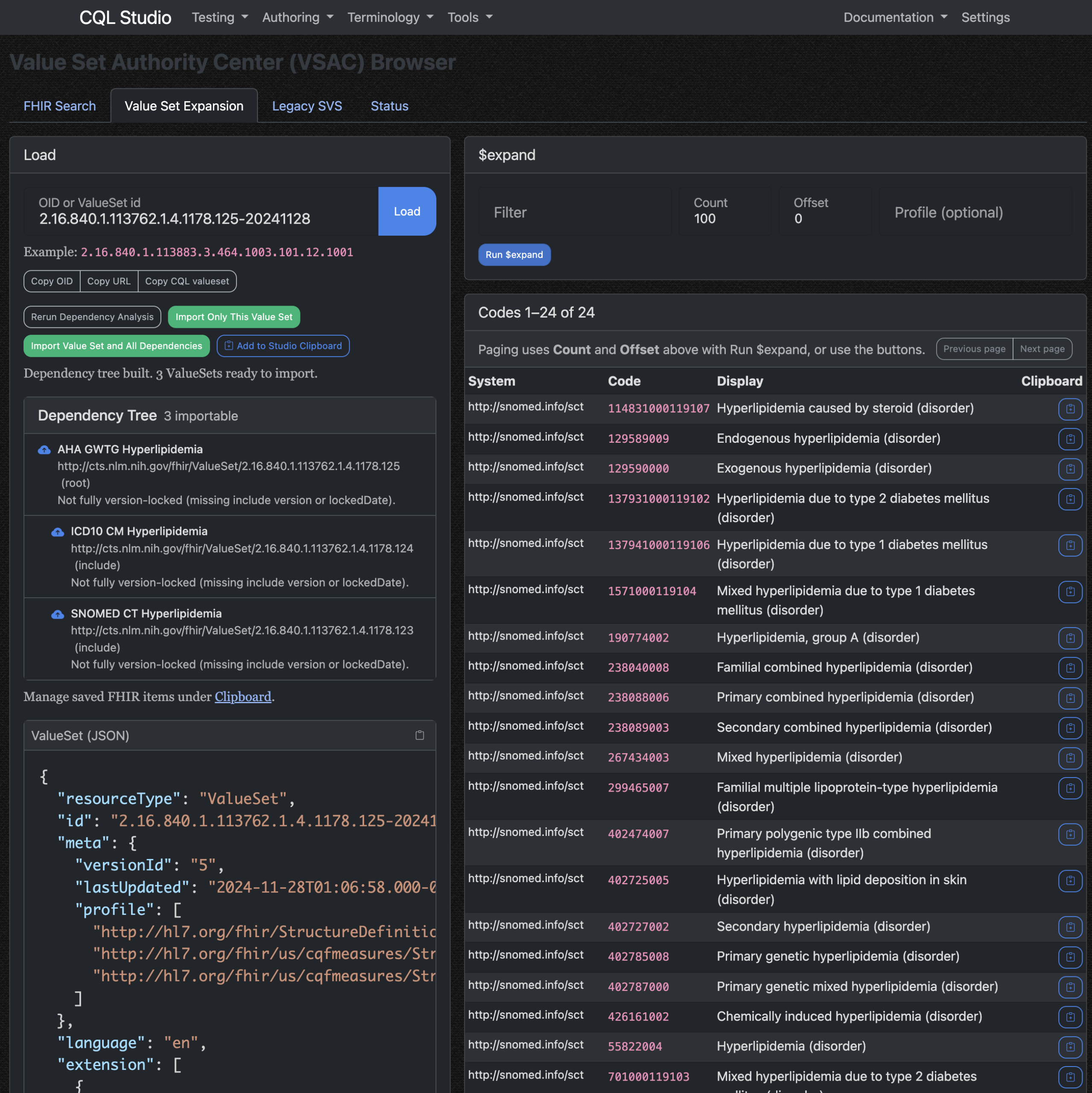The width and height of the screenshot is (1092, 1093).
Task: Copy Exogenous hyperlipidemia row to clipboard
Action: (1070, 469)
